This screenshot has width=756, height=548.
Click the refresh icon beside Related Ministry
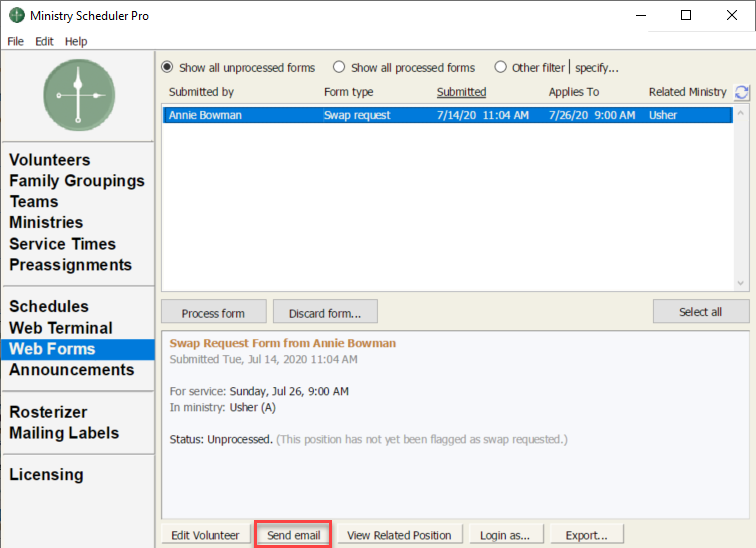pyautogui.click(x=741, y=92)
